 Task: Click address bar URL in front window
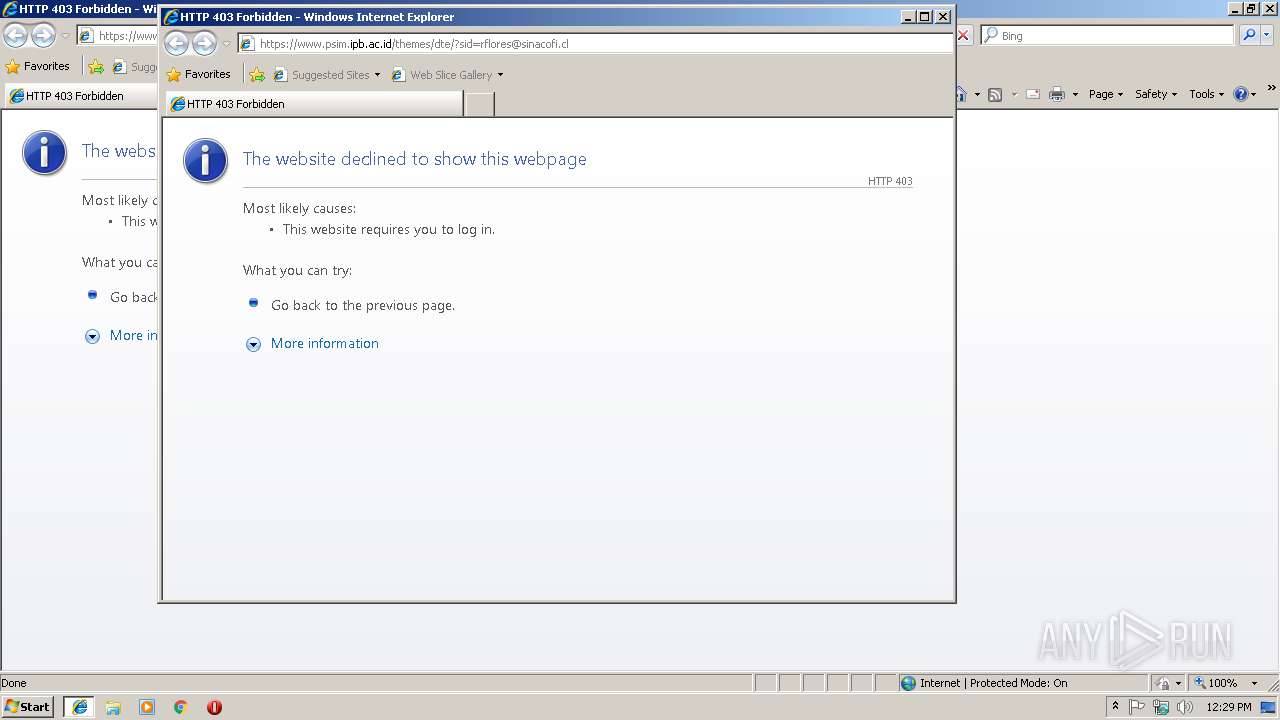click(x=414, y=44)
